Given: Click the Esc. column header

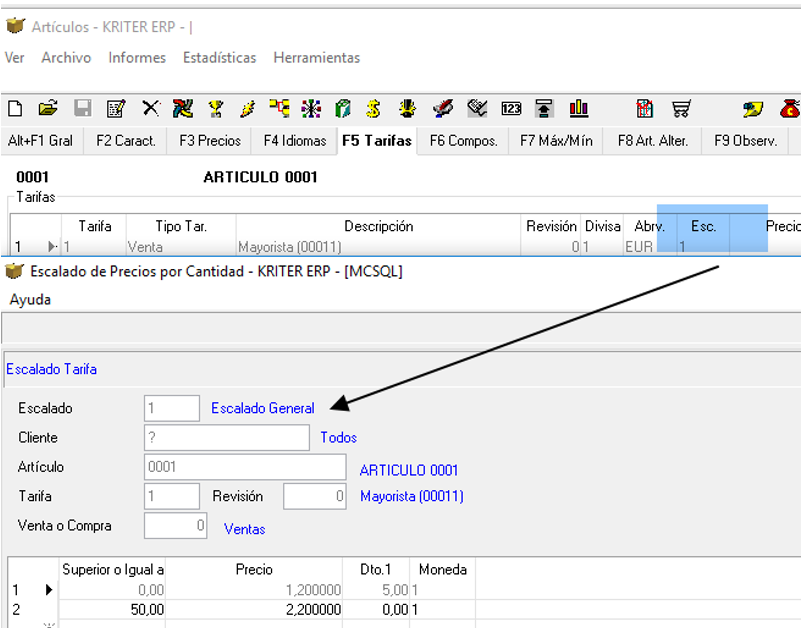Looking at the screenshot, I should pyautogui.click(x=703, y=227).
